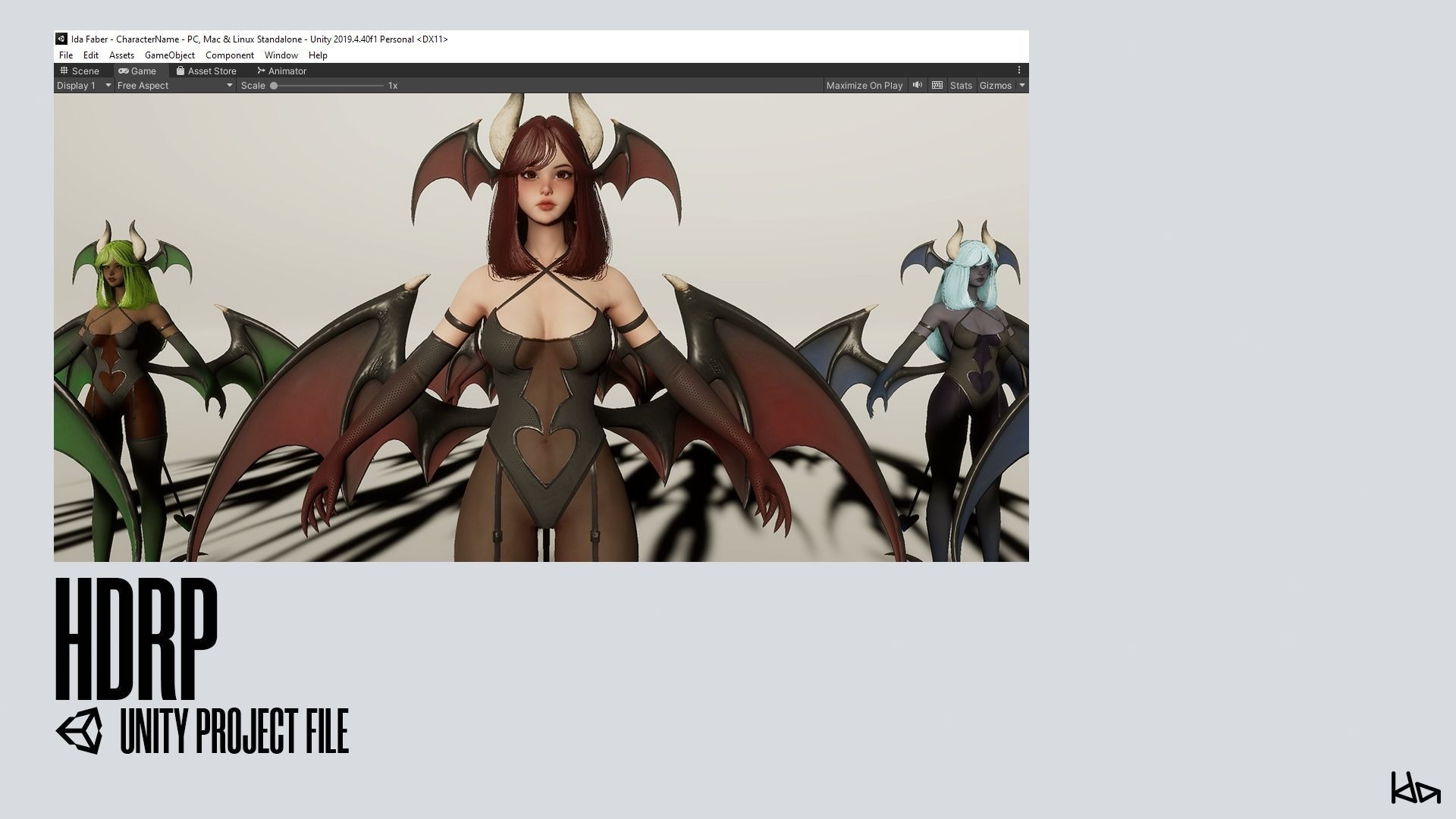This screenshot has width=1456, height=819.
Task: Switch to the Scene tab
Action: 80,71
